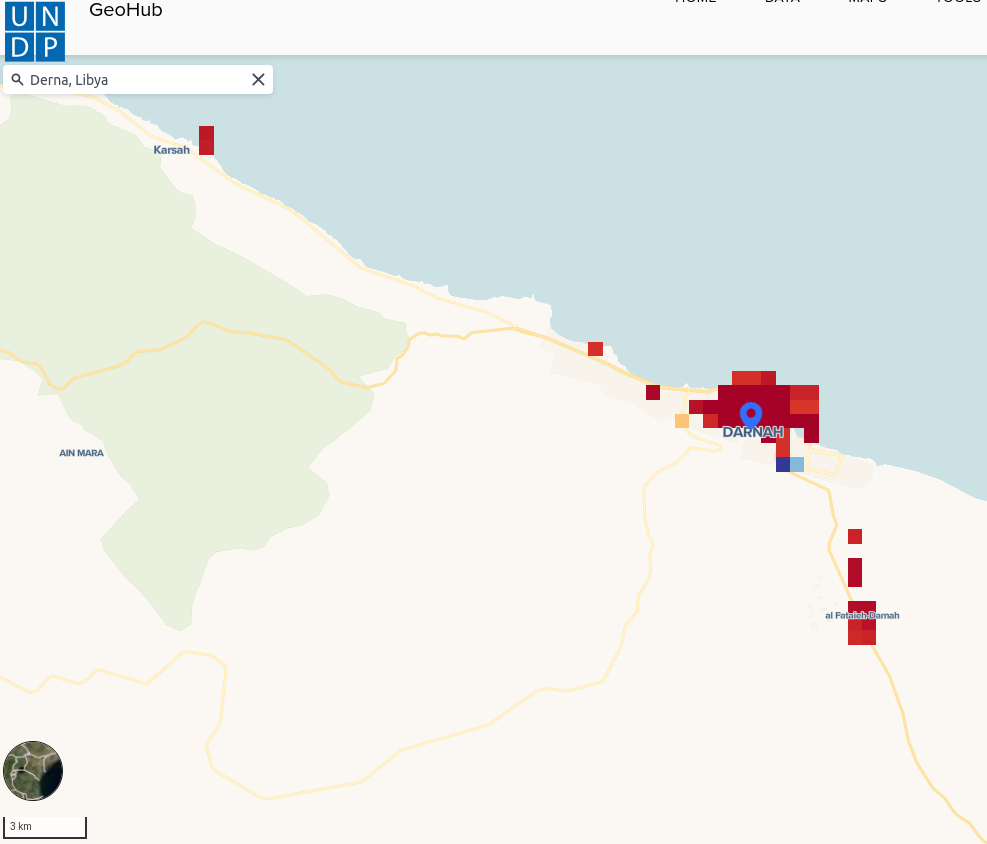Click the DARNAH map label
Screen dimensions: 987x844
pyautogui.click(x=753, y=432)
